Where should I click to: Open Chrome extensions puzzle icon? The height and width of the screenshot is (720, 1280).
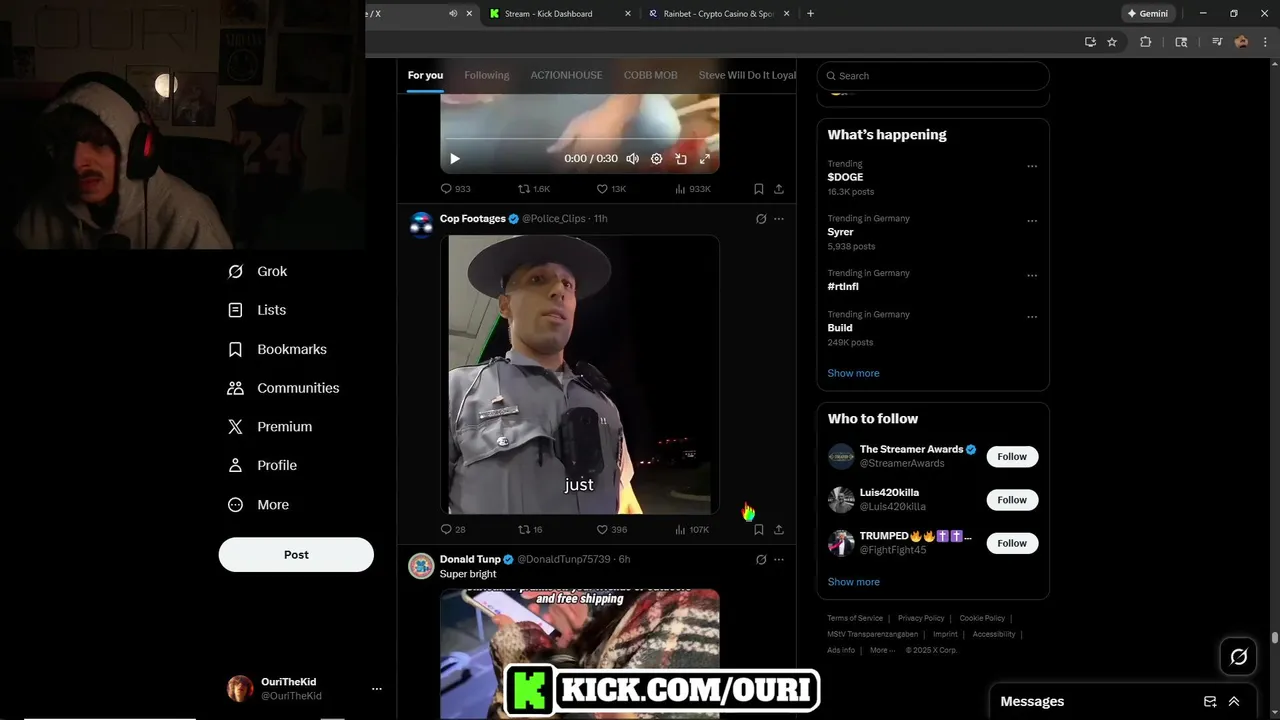tap(1146, 42)
